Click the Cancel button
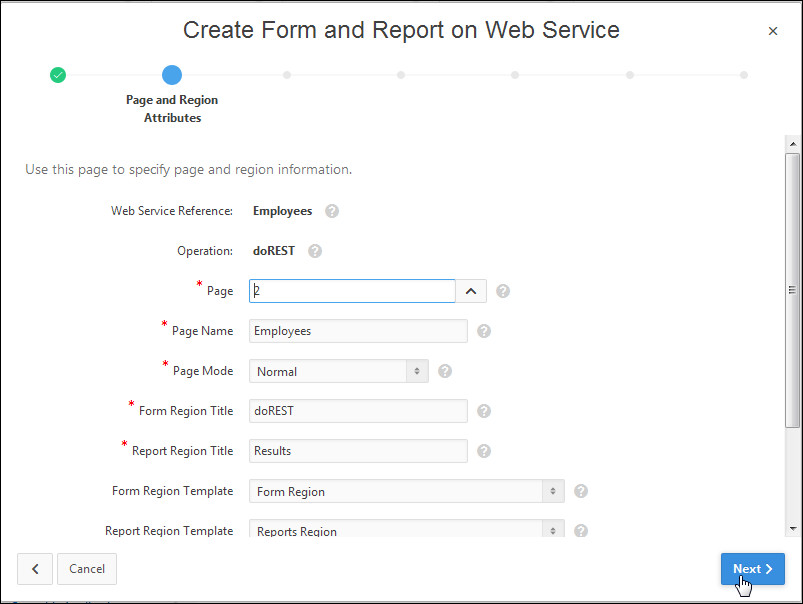Image resolution: width=803 pixels, height=604 pixels. point(87,569)
